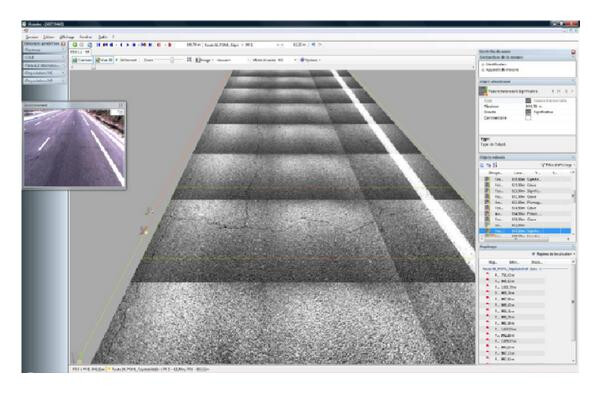Screen dimensions: 600x393
Task: Toggle the Caméra view button left of Vue 3D
Action: click(83, 60)
